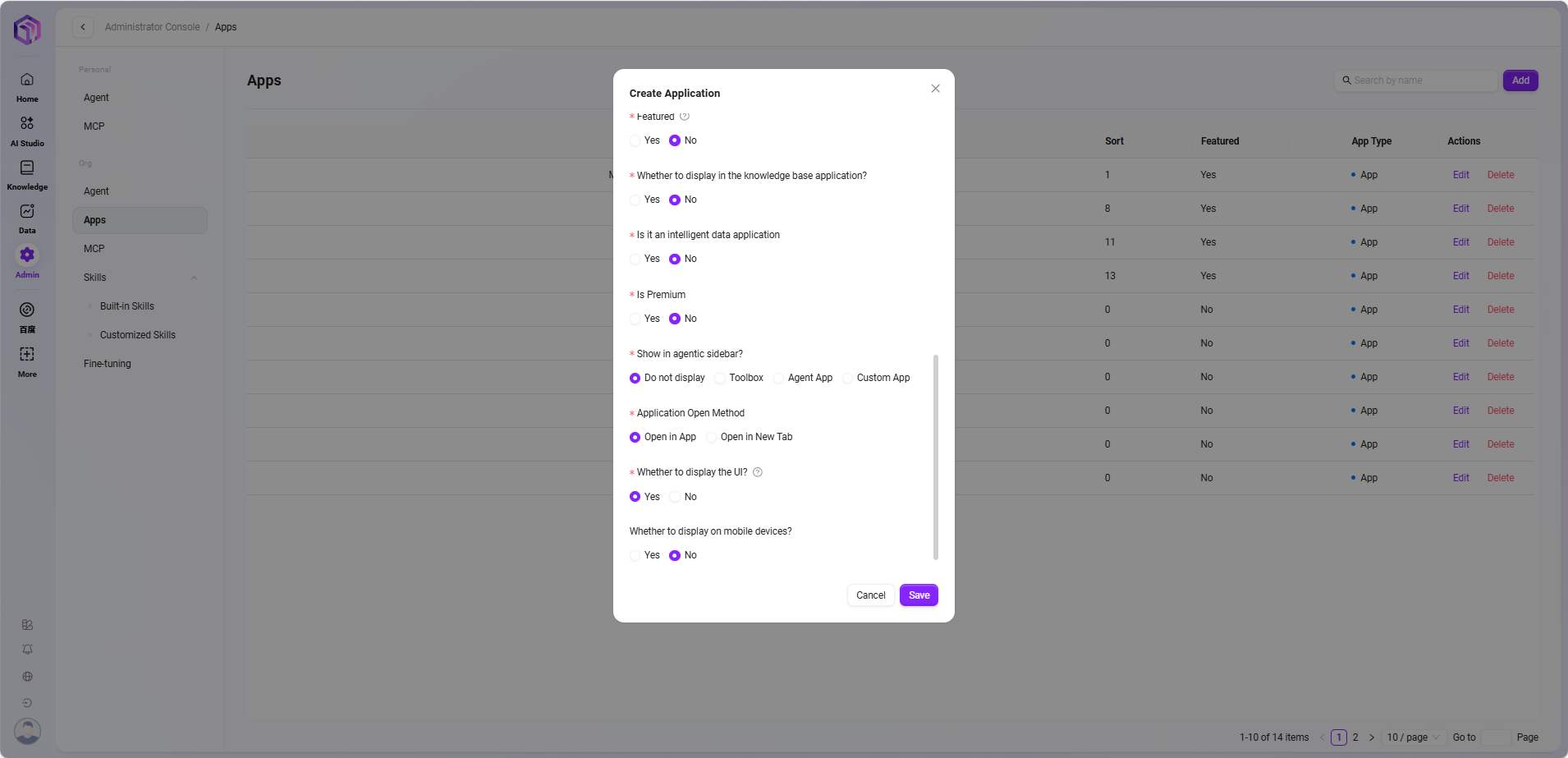Cancel the Create Application dialog
The height and width of the screenshot is (758, 1568).
(x=870, y=595)
